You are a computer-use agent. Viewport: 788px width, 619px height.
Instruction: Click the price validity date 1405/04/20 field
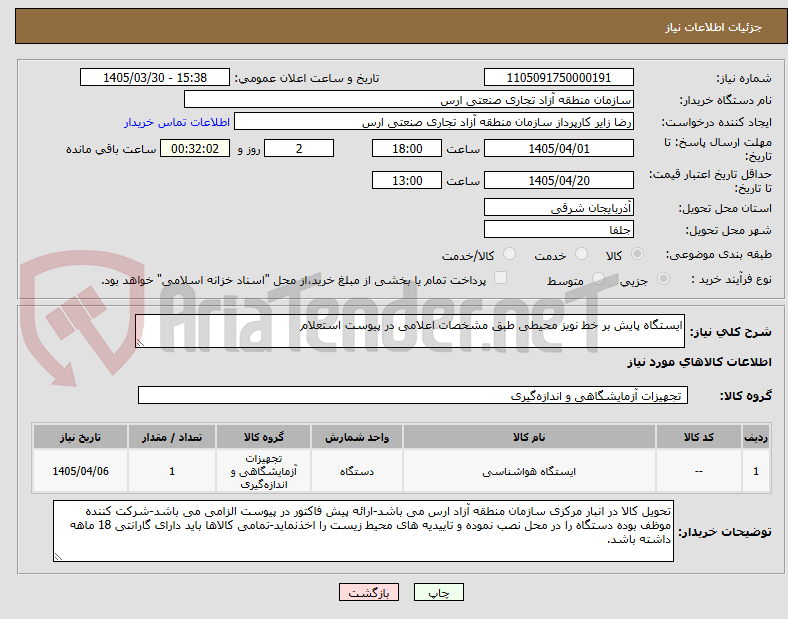(558, 180)
